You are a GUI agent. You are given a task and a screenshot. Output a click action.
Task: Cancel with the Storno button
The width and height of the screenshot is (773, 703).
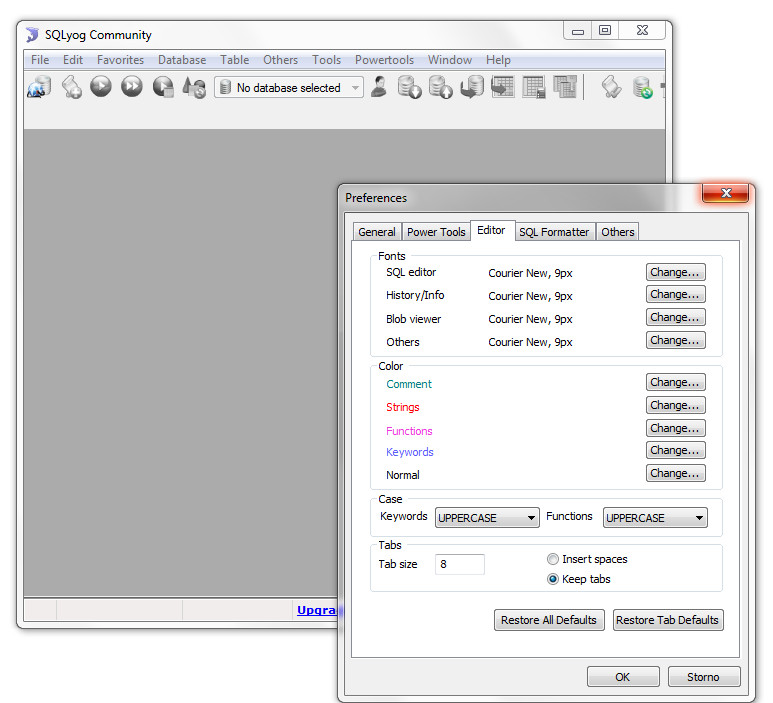[x=704, y=677]
